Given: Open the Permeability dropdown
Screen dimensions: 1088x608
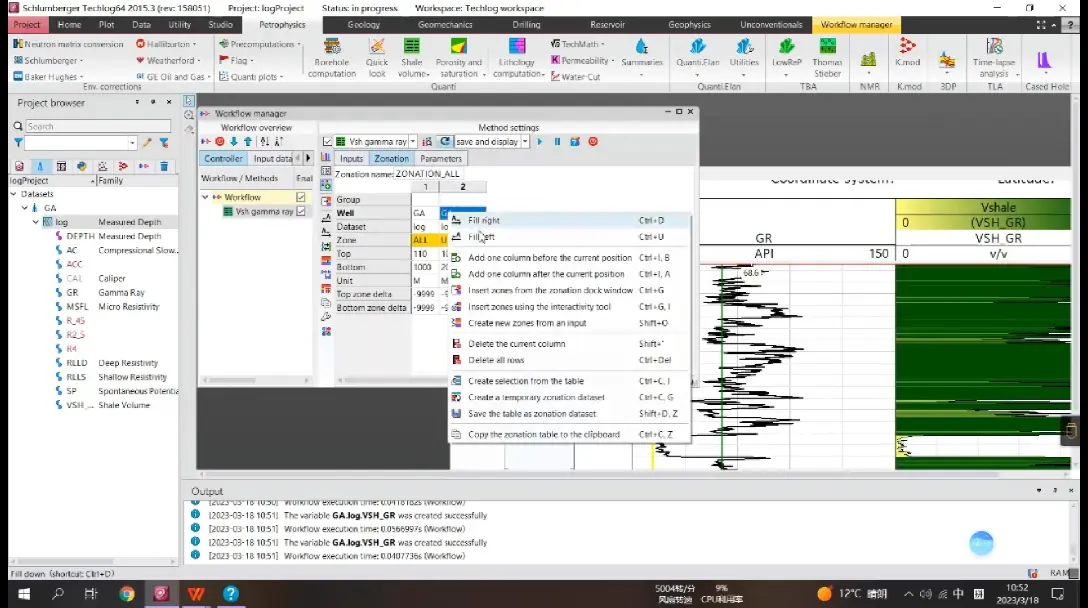Looking at the screenshot, I should pyautogui.click(x=583, y=60).
